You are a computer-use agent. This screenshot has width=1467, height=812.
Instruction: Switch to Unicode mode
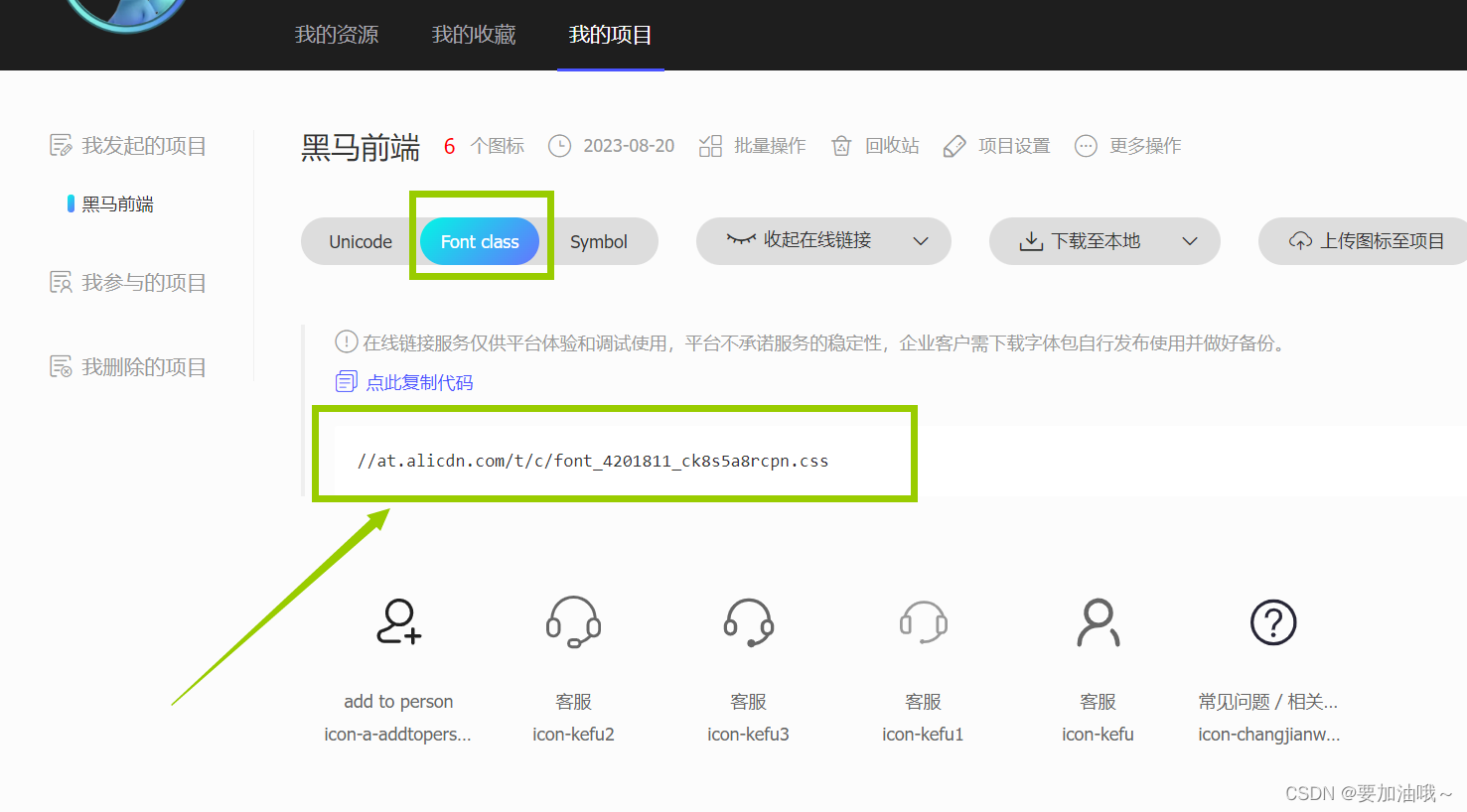(361, 241)
